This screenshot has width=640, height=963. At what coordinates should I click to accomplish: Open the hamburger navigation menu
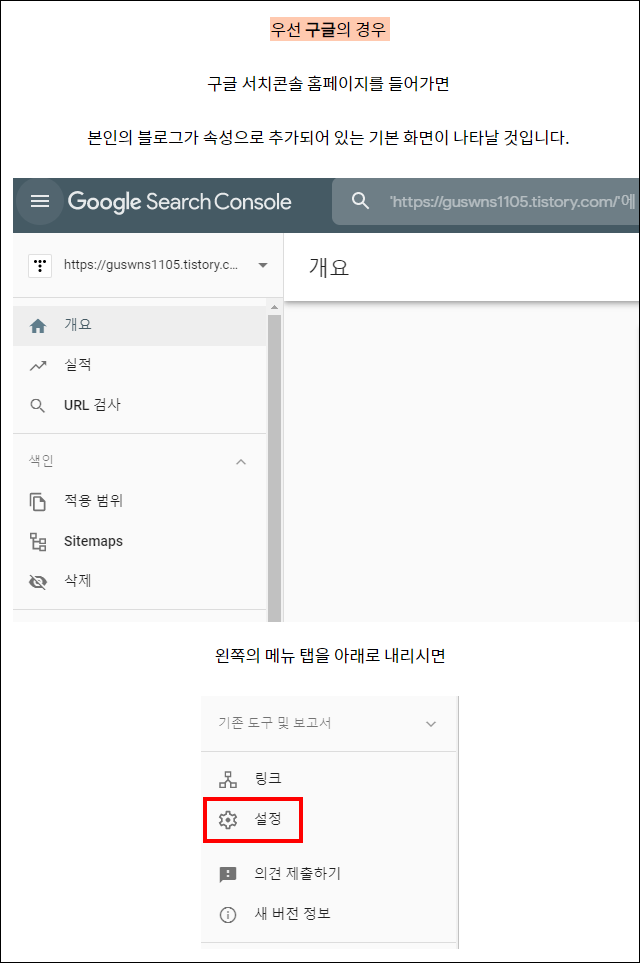(x=40, y=201)
